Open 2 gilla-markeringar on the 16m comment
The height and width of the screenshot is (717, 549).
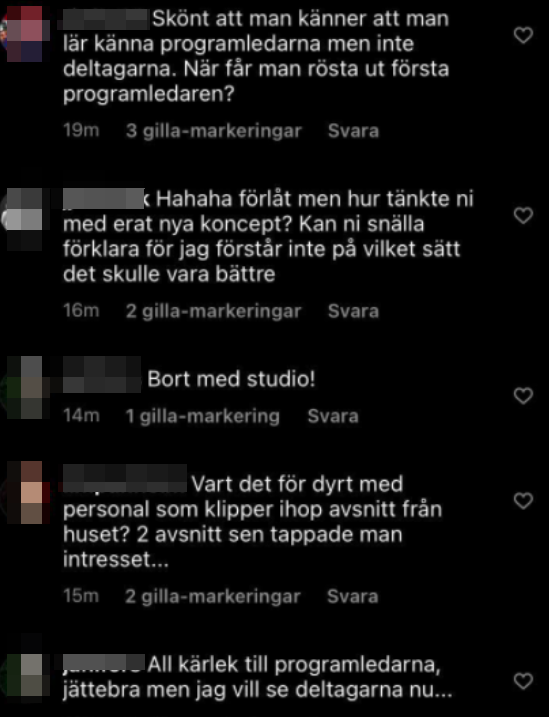click(x=213, y=311)
